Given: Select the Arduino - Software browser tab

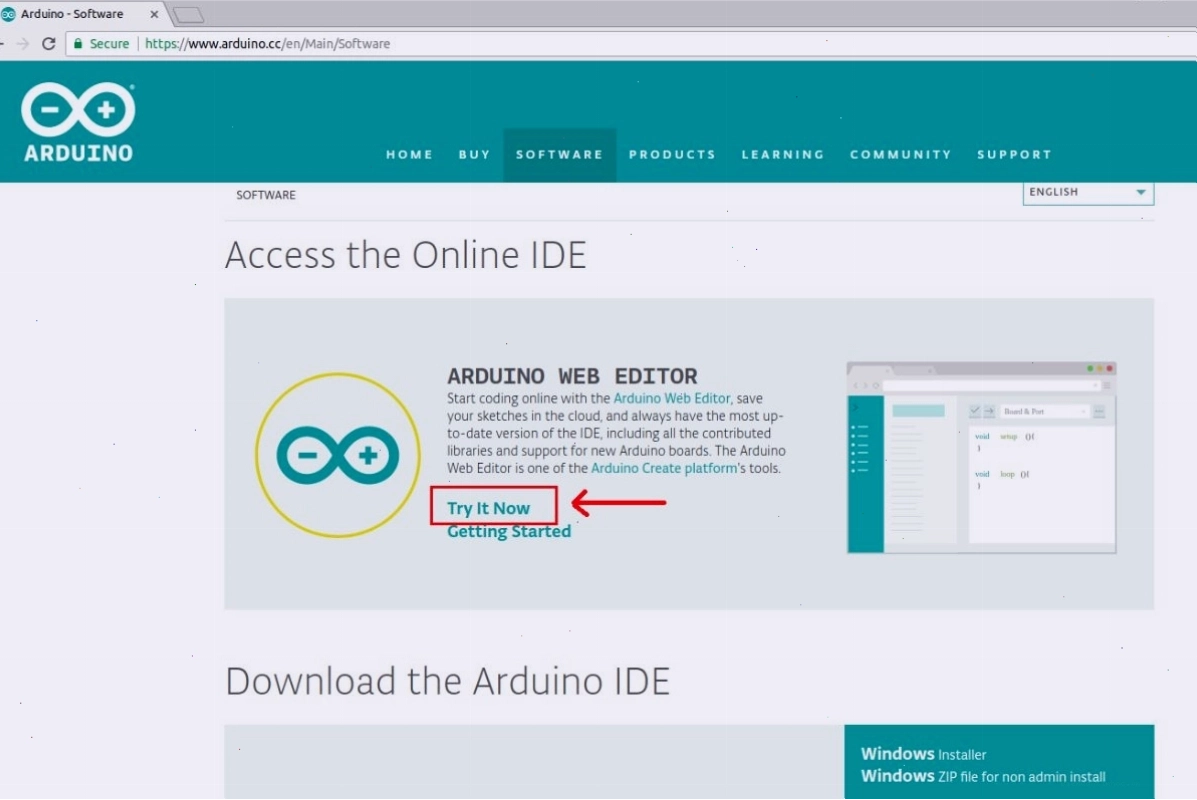Looking at the screenshot, I should [x=80, y=14].
